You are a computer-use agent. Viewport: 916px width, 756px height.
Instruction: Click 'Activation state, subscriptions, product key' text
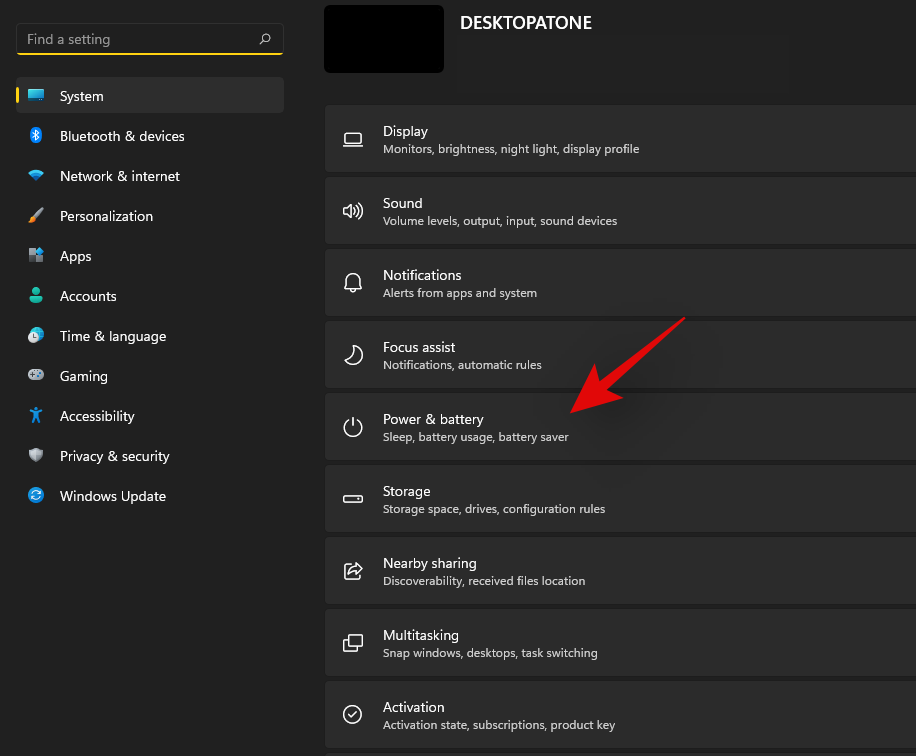pos(499,724)
